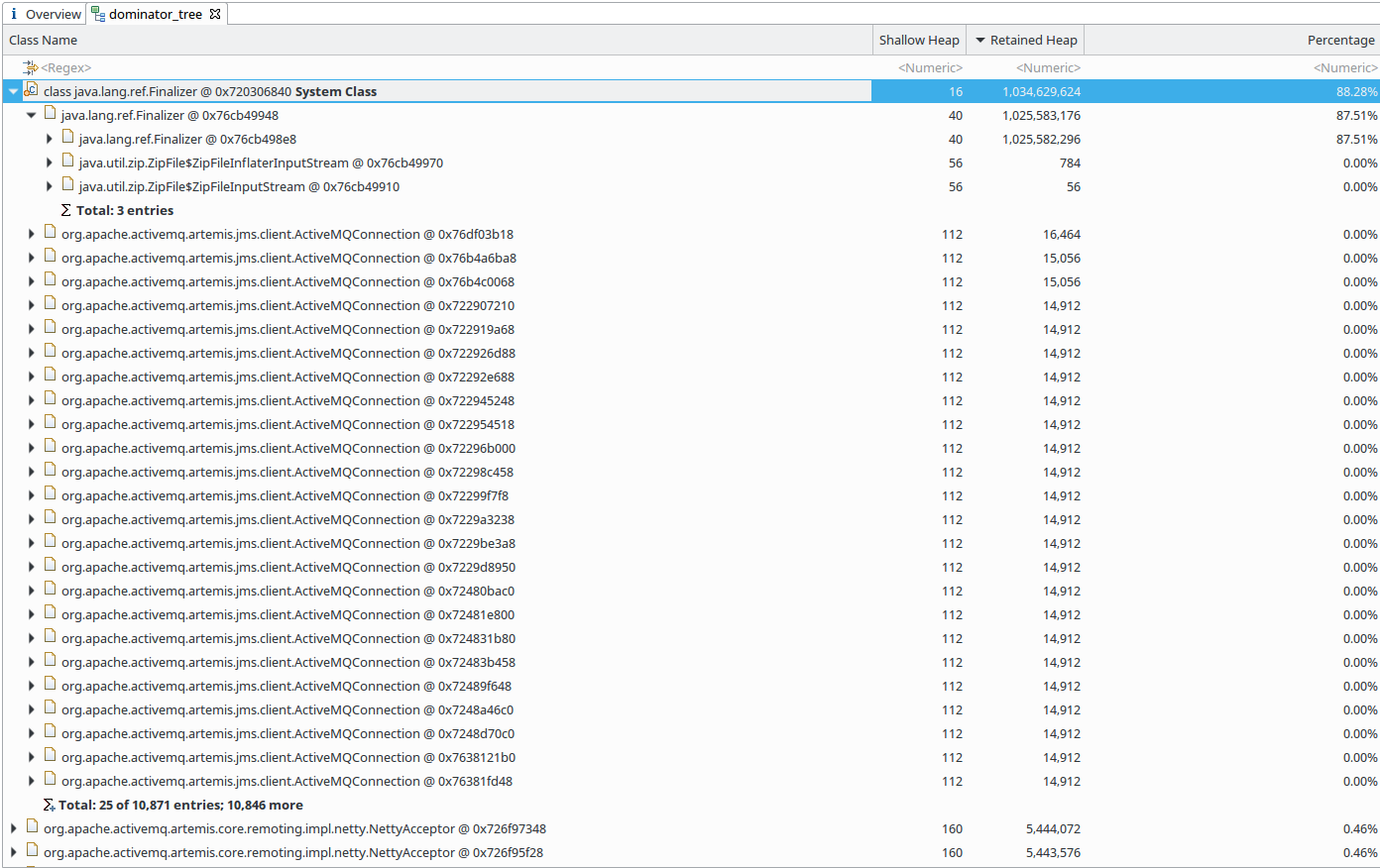
Task: Click the object icon of ActiveMQConnection @ 0x722919a68
Action: (x=50, y=328)
